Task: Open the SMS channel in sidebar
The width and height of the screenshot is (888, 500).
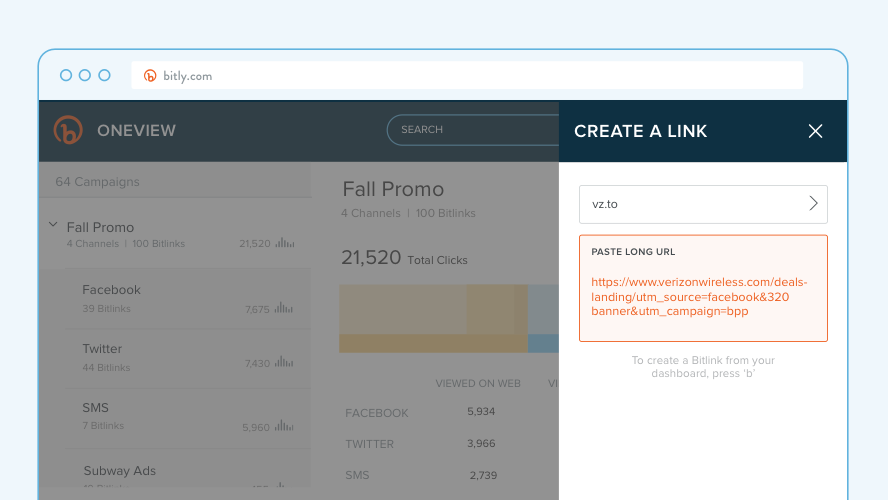Action: point(187,418)
